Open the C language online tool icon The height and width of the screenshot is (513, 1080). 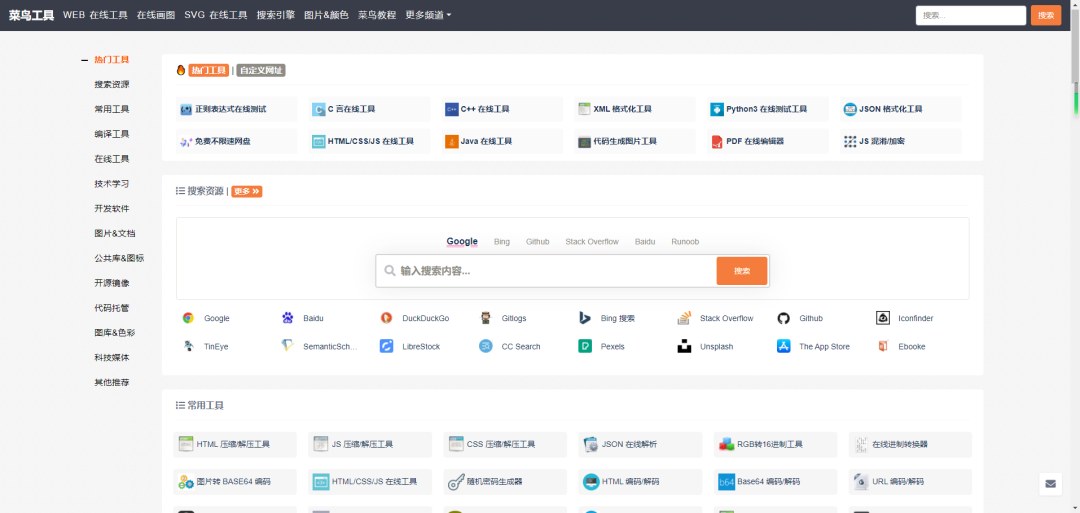318,109
